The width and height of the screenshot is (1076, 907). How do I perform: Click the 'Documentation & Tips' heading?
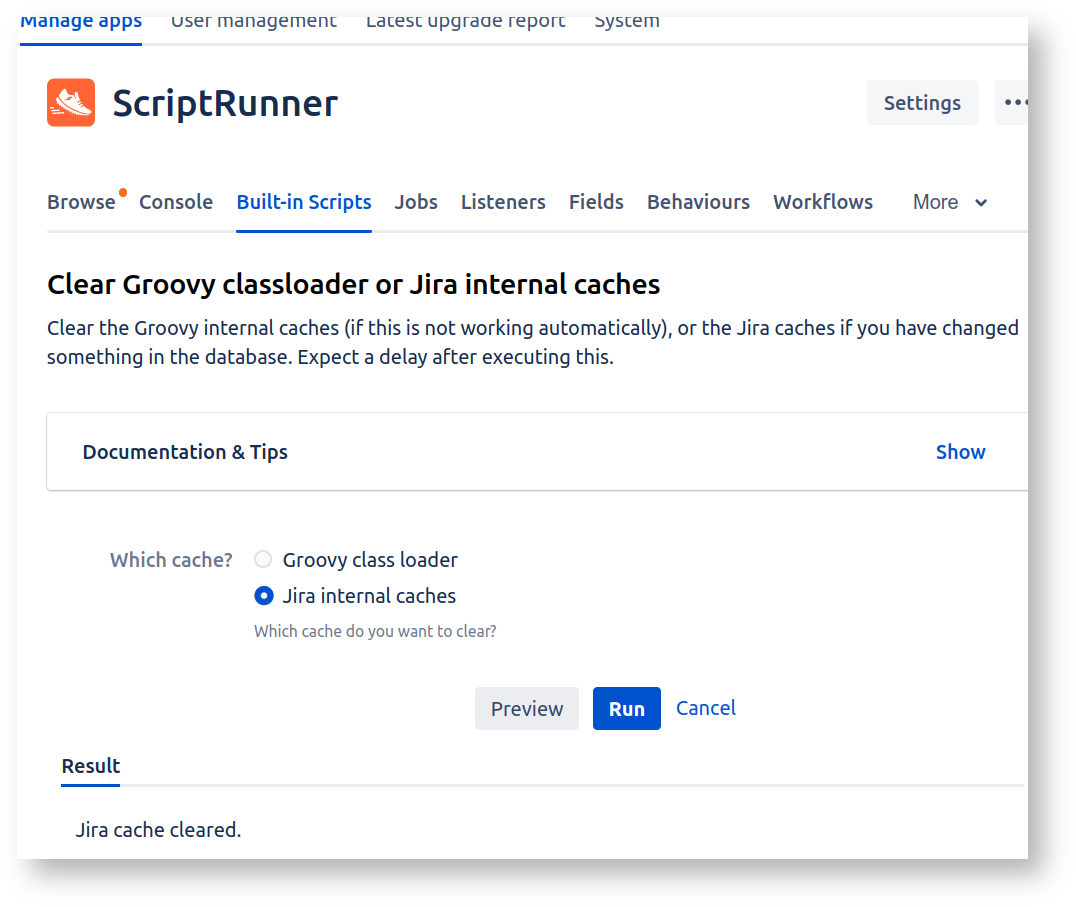pyautogui.click(x=185, y=452)
